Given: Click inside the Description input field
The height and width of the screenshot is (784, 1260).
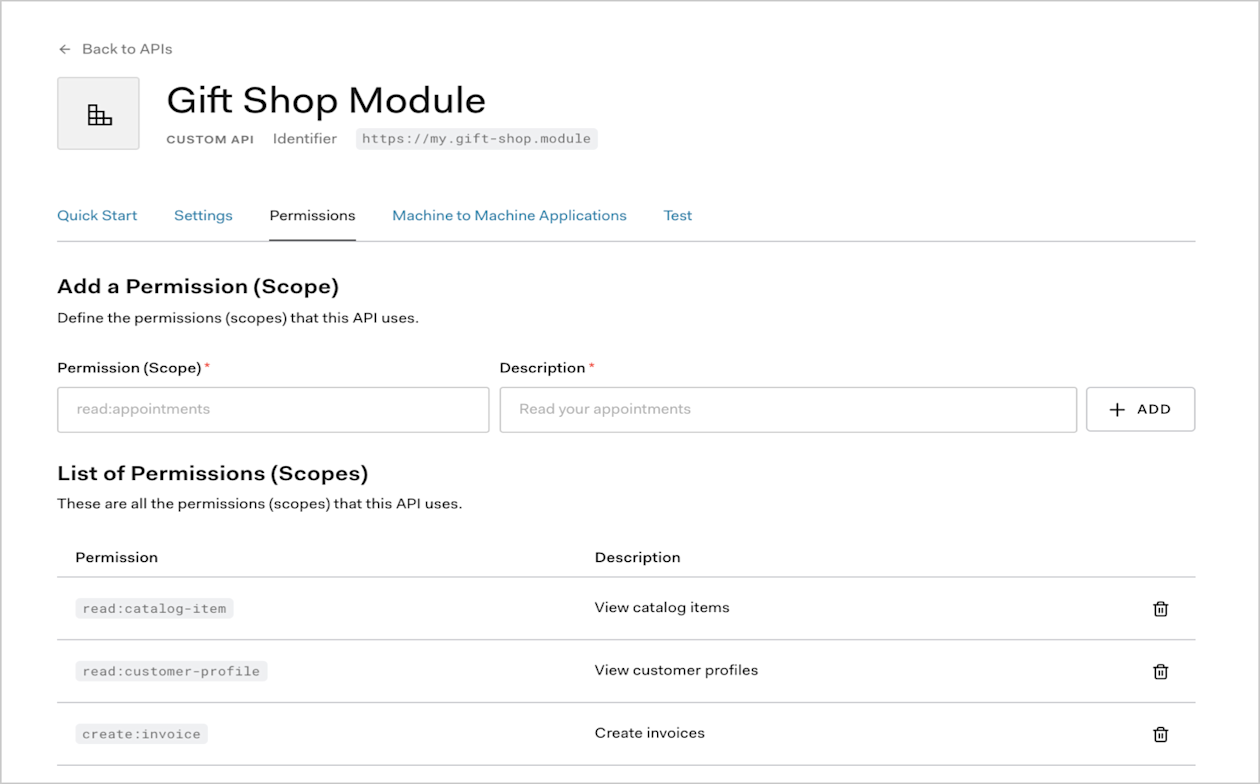Looking at the screenshot, I should tap(788, 409).
